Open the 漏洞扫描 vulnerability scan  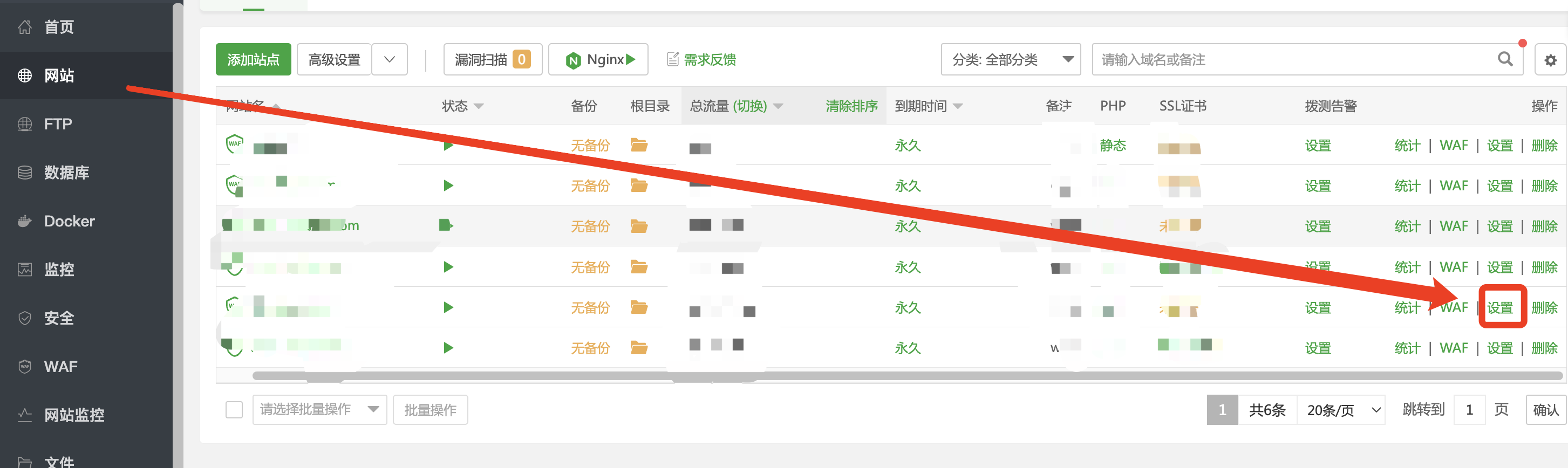click(x=493, y=60)
